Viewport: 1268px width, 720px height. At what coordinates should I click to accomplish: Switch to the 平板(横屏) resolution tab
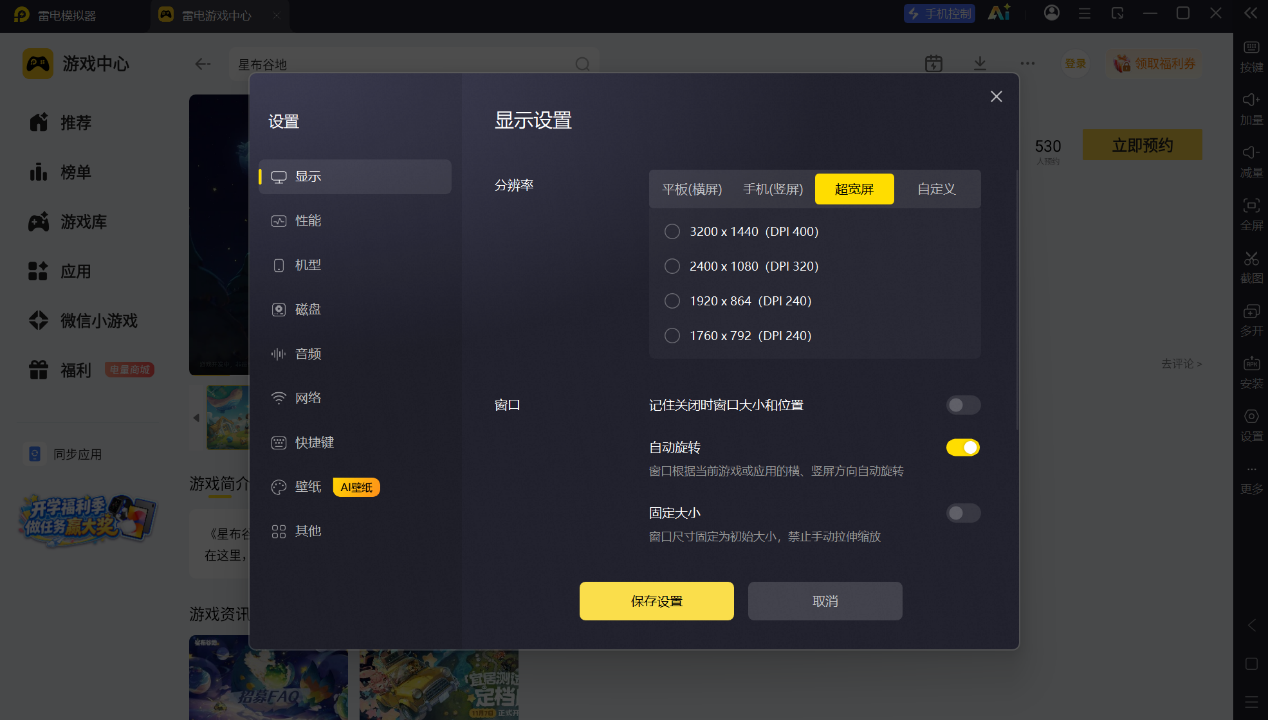pos(692,189)
